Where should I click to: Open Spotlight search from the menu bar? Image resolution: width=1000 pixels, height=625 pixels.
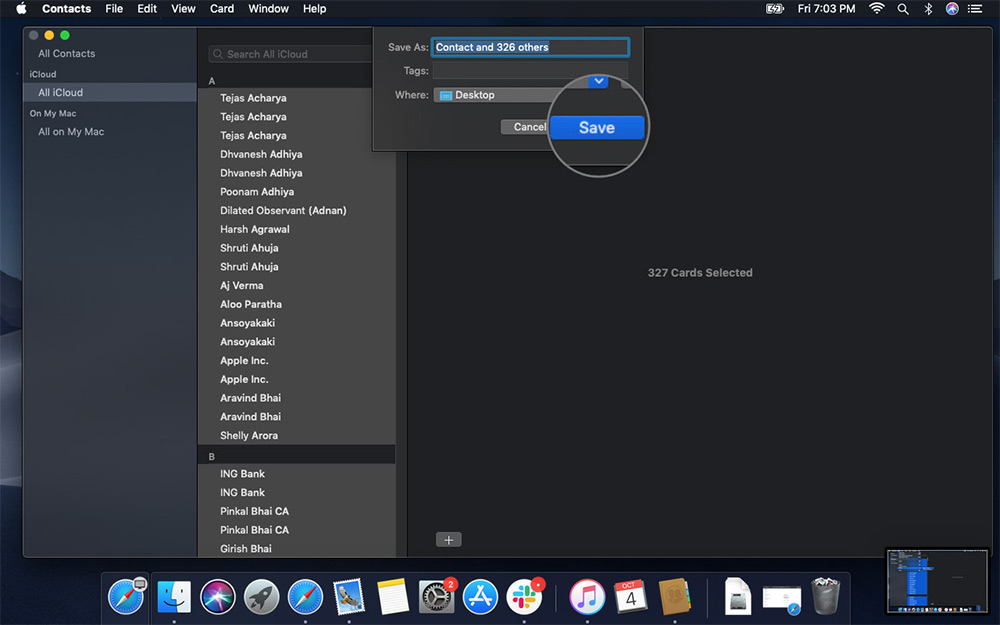pyautogui.click(x=903, y=8)
